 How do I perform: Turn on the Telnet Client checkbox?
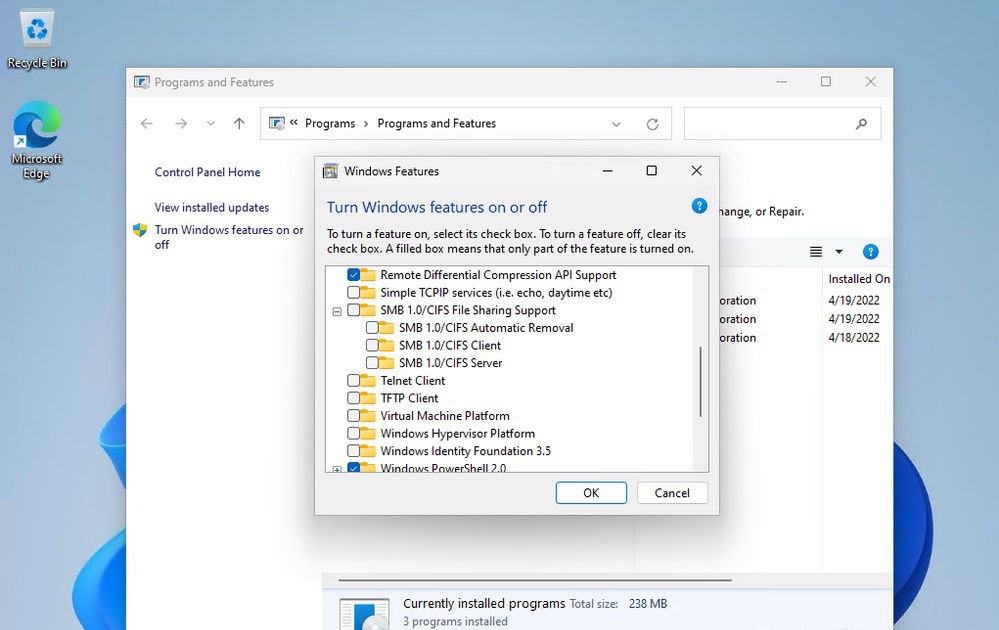coord(354,380)
